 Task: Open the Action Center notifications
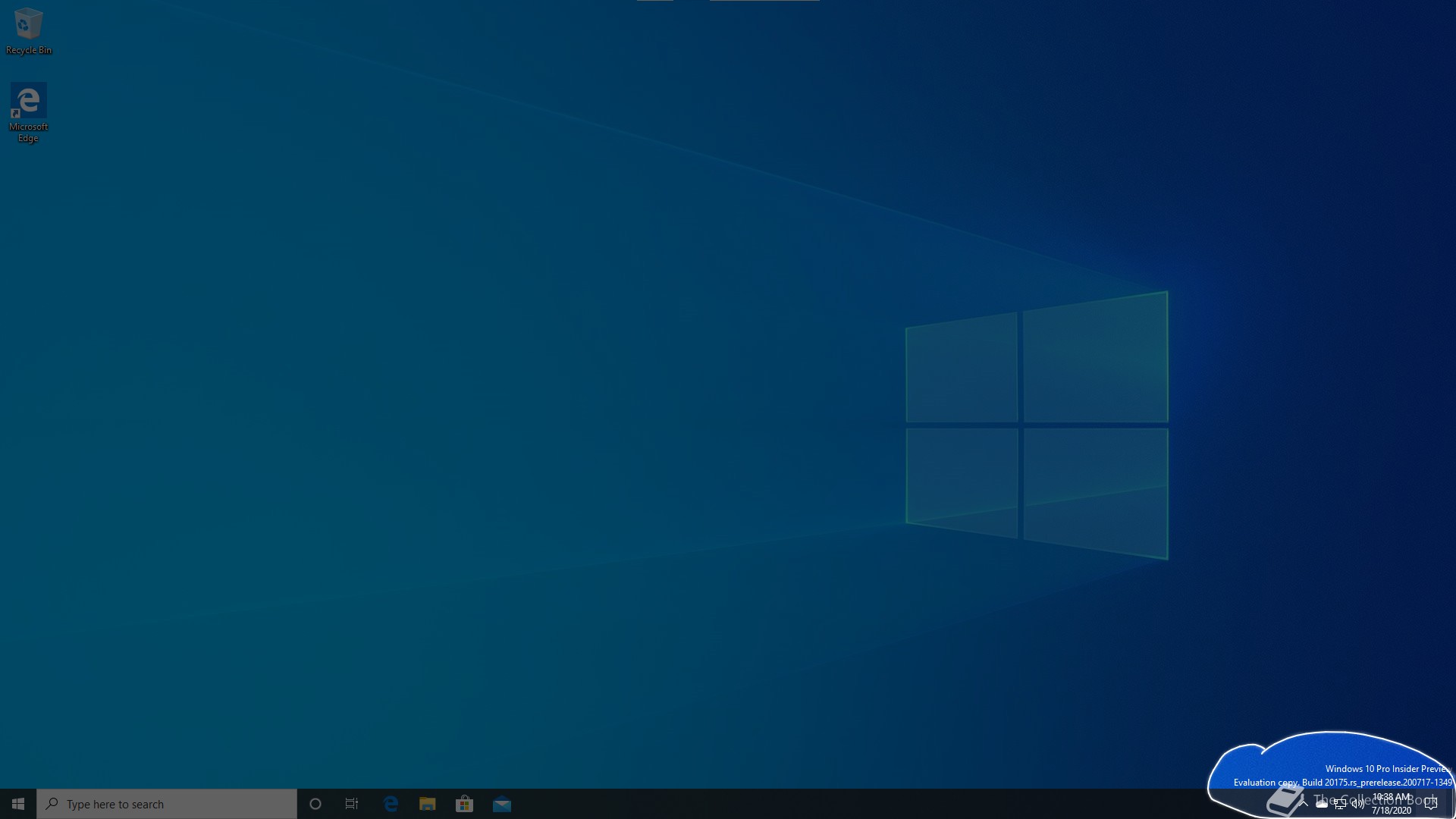[1431, 804]
